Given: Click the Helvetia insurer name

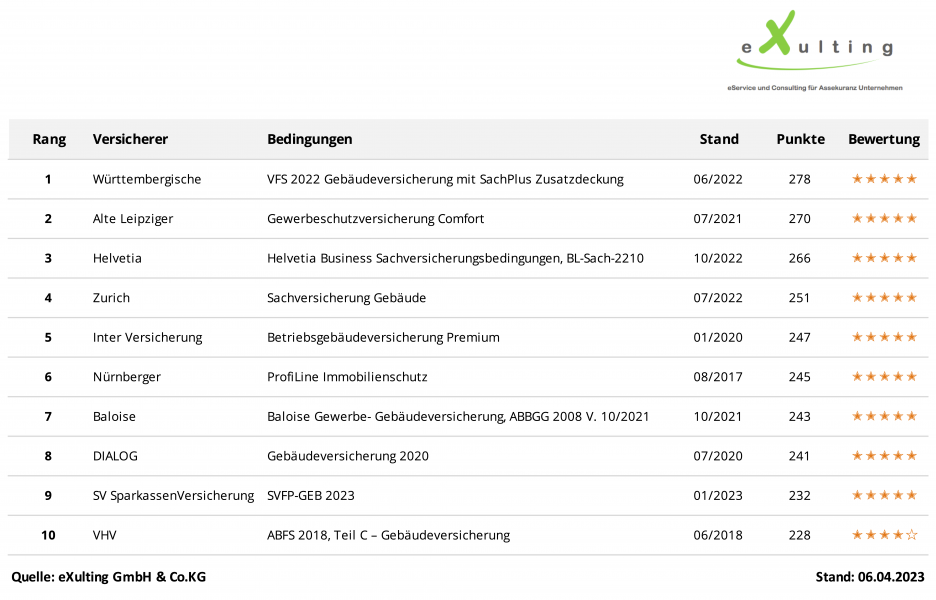Looking at the screenshot, I should tap(117, 258).
